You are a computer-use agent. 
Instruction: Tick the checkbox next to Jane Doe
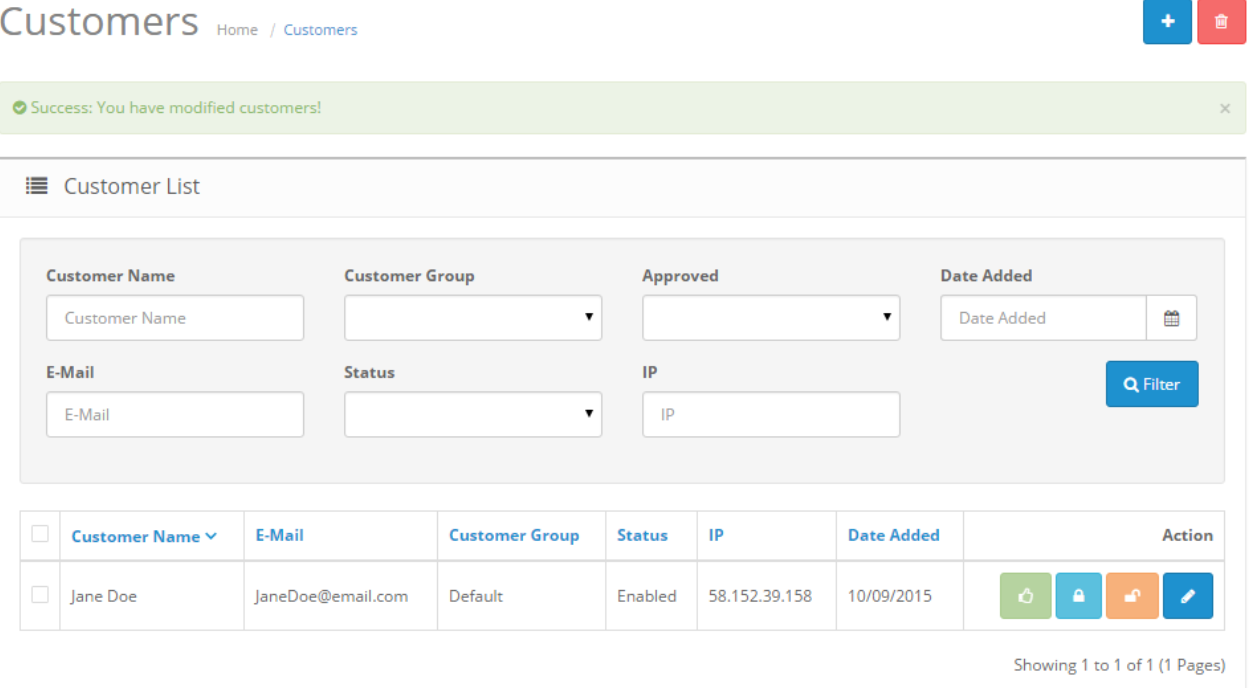(40, 595)
